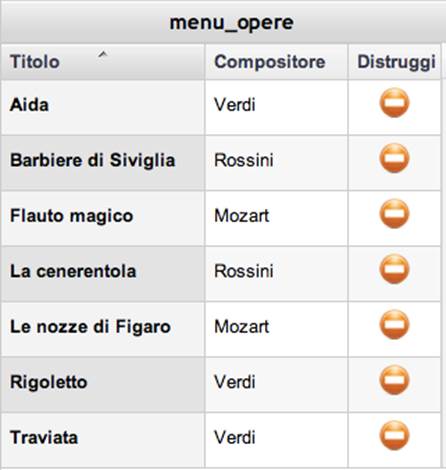Click the Distruggi icon for La cenerentola
Screen dimensions: 446x470
[394, 269]
